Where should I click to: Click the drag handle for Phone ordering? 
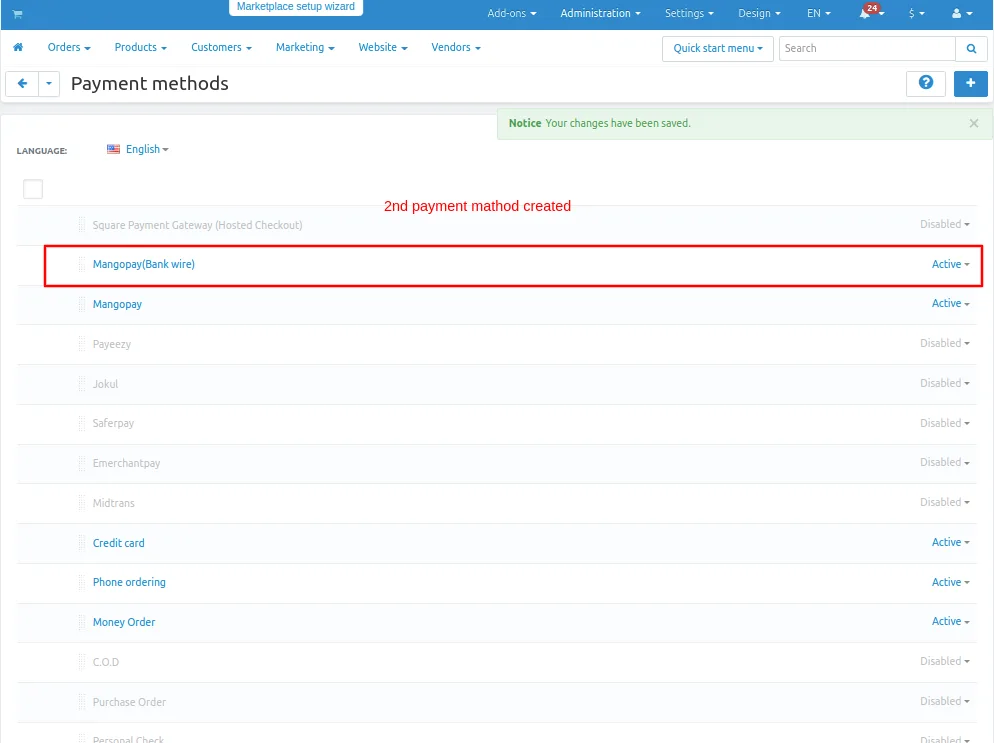pyautogui.click(x=82, y=582)
